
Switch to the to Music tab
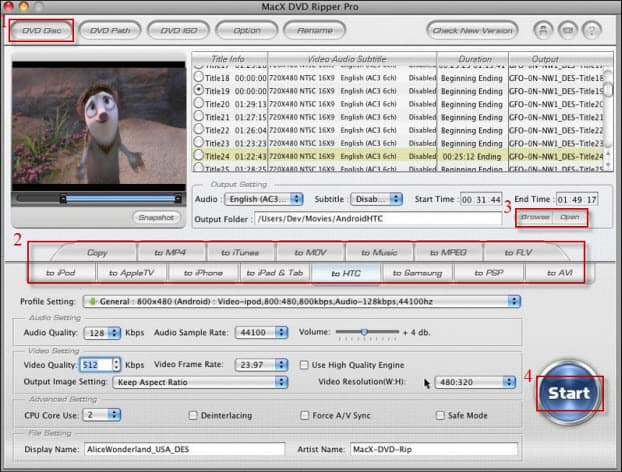[x=379, y=253]
